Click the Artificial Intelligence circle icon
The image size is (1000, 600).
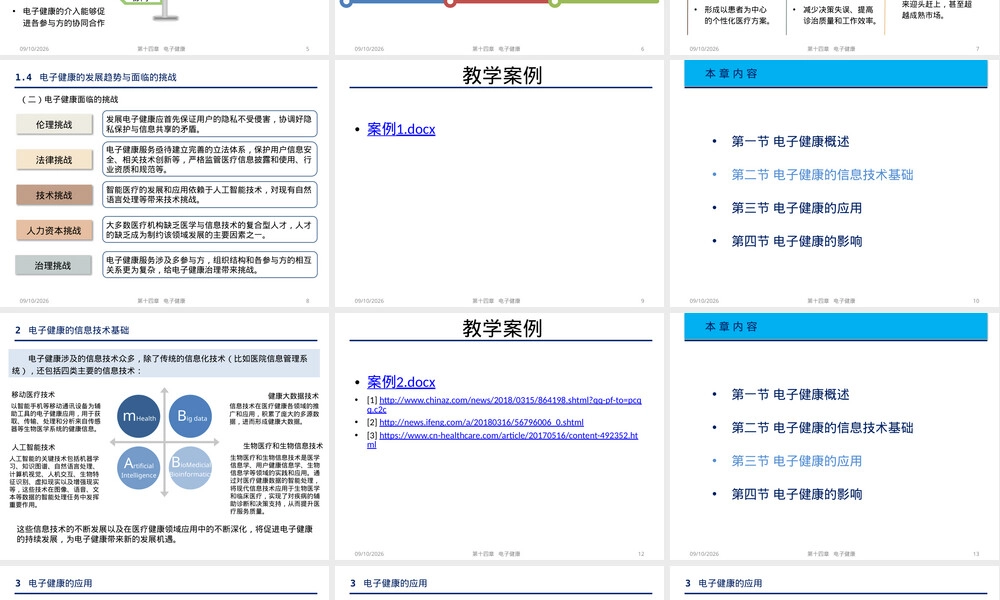point(139,468)
